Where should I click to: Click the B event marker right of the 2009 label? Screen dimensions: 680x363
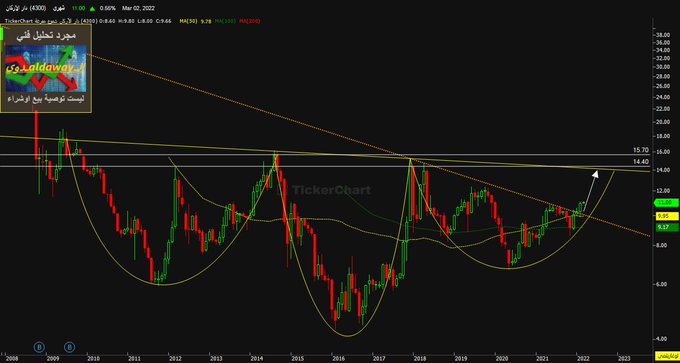[x=69, y=347]
